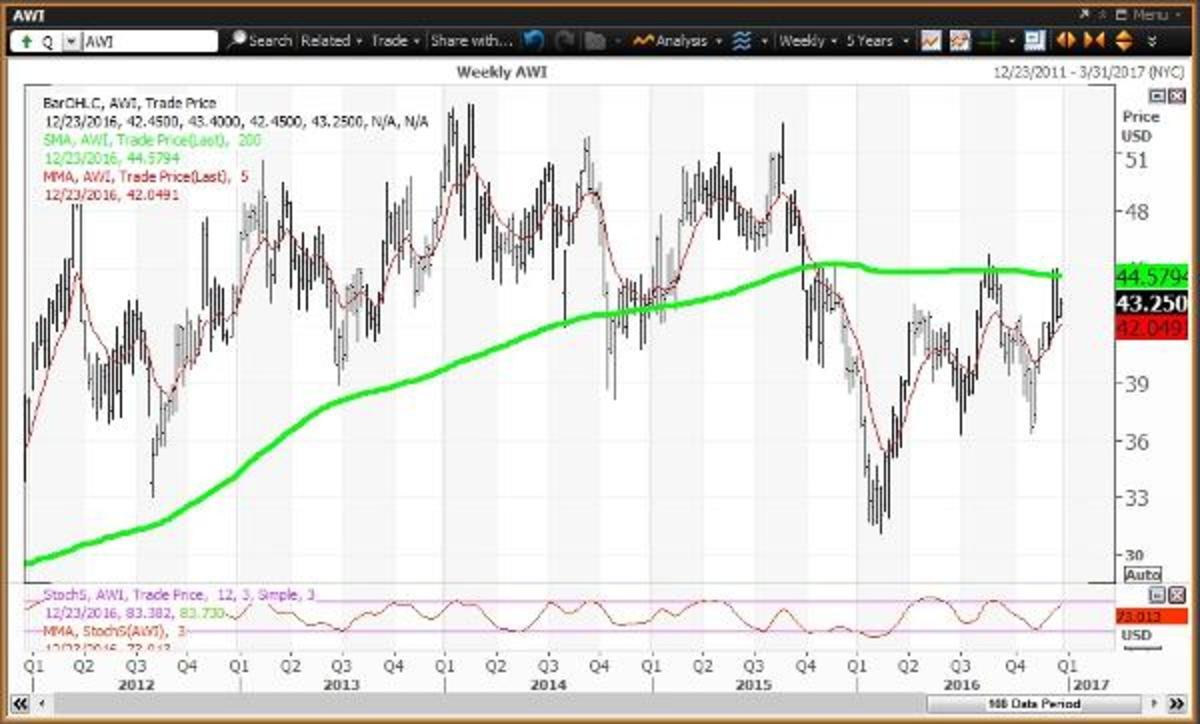Click the compress horizontally orange arrows icon
This screenshot has height=724, width=1200.
pos(1094,41)
